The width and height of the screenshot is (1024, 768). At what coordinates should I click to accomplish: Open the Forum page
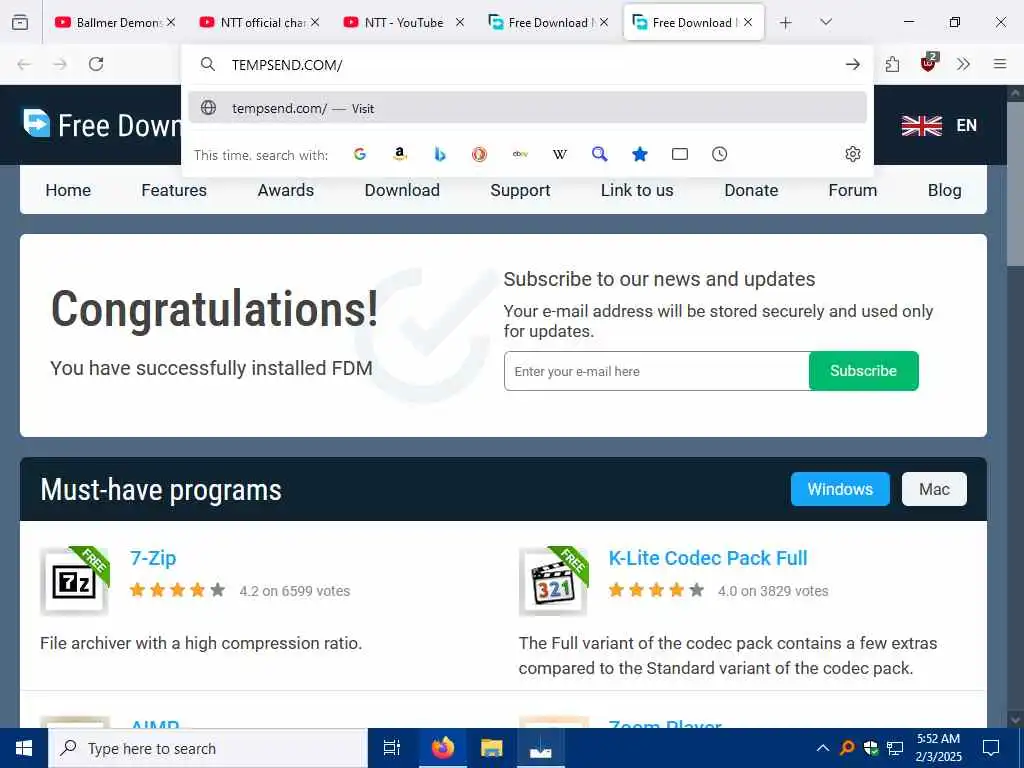pos(852,190)
